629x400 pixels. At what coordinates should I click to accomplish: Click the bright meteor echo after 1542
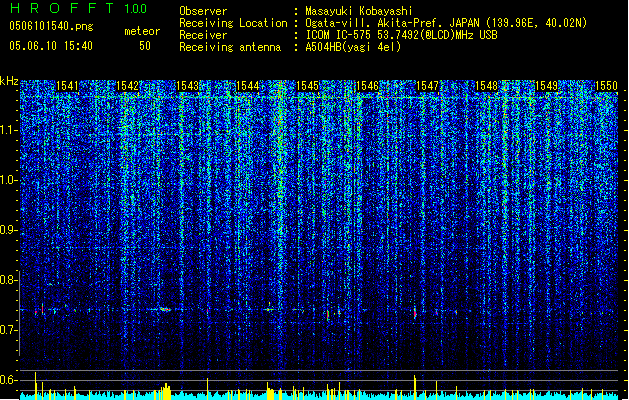[x=165, y=309]
